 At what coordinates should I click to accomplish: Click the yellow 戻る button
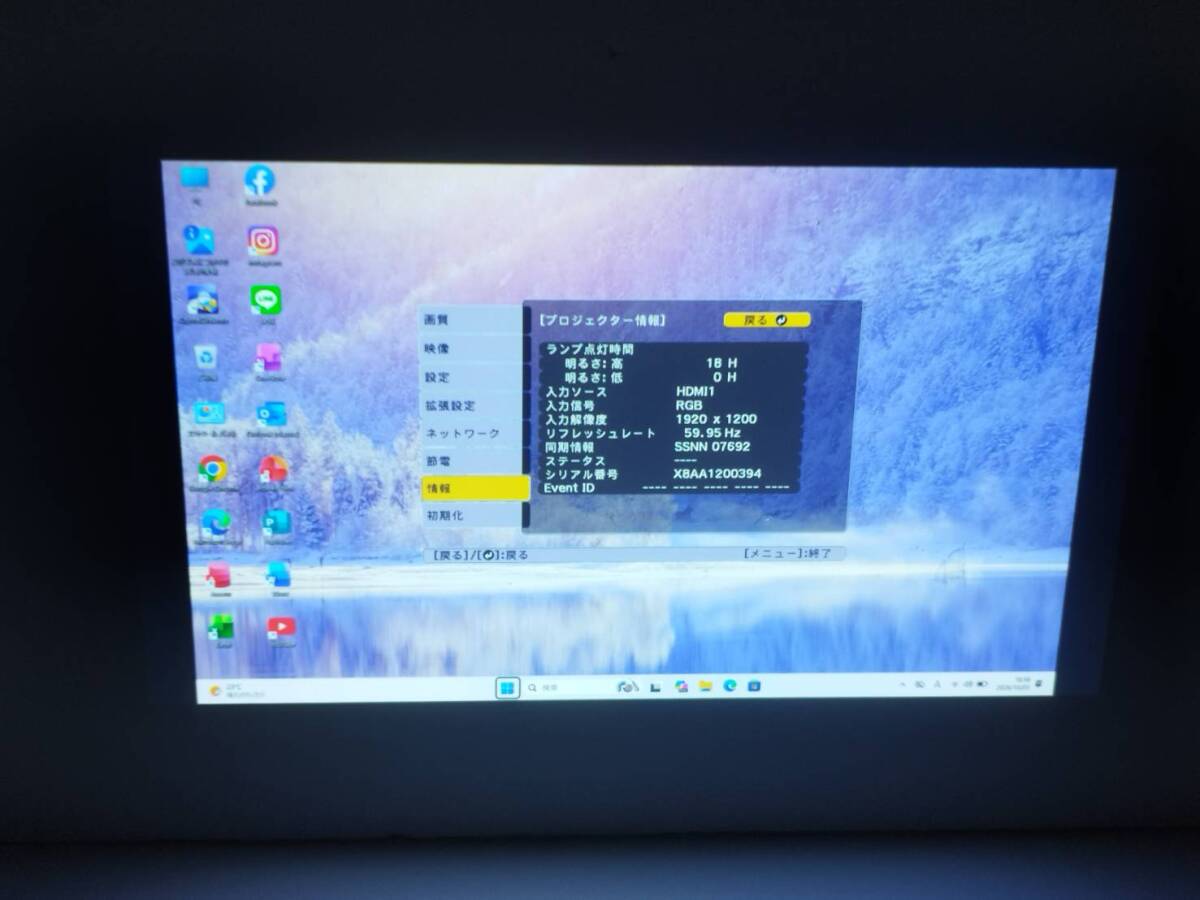(767, 320)
